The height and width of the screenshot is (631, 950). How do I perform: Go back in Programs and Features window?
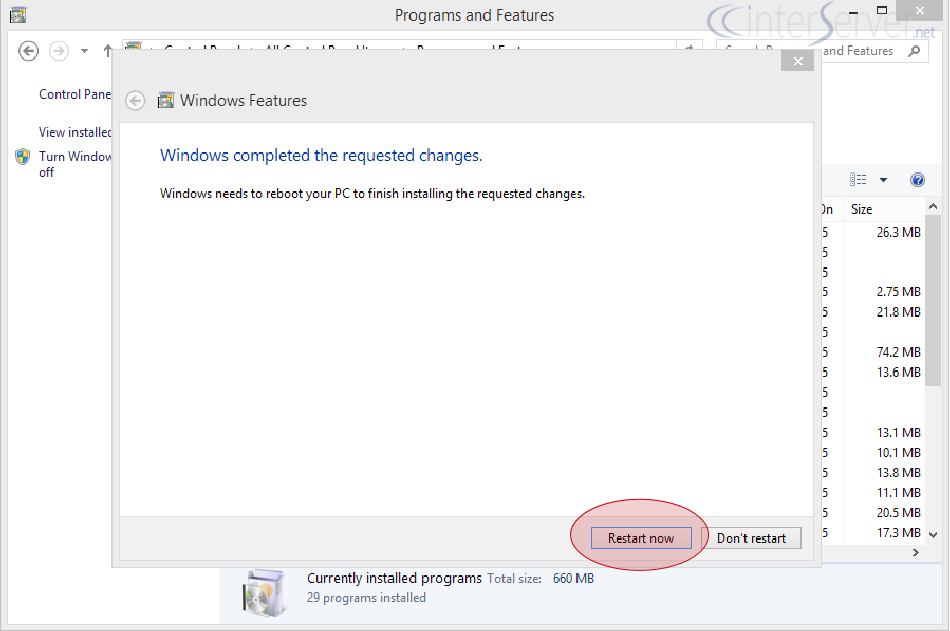(x=28, y=51)
